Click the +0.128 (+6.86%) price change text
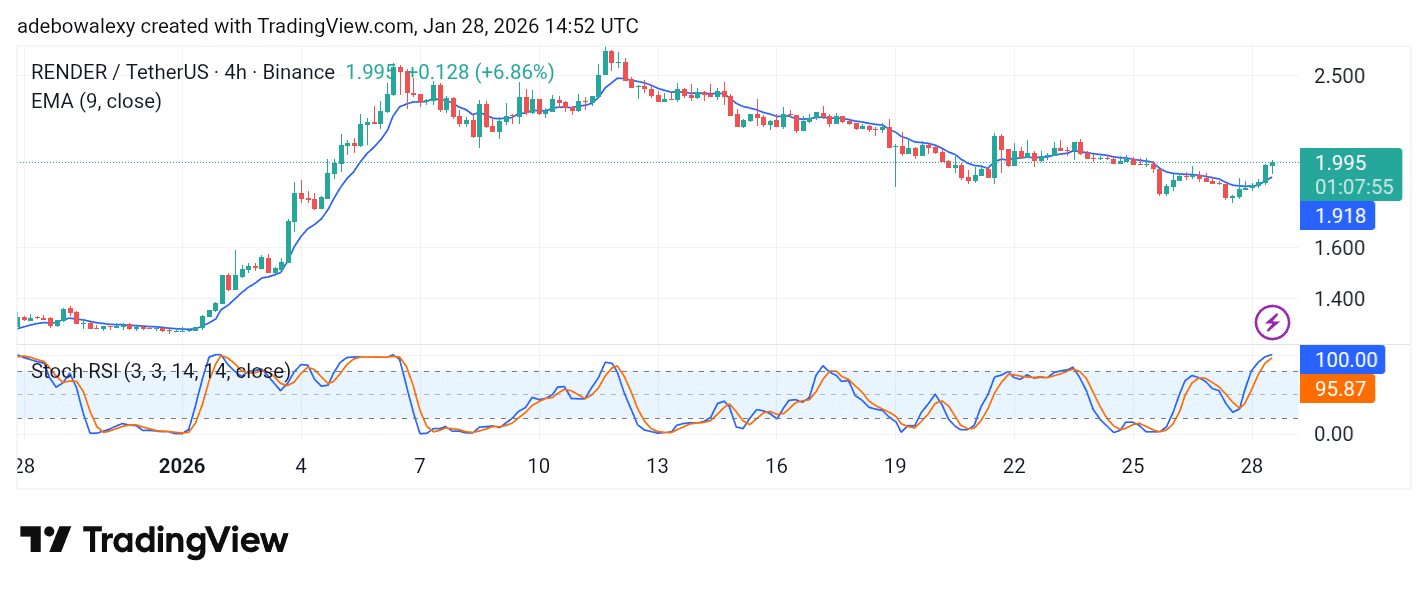 485,72
